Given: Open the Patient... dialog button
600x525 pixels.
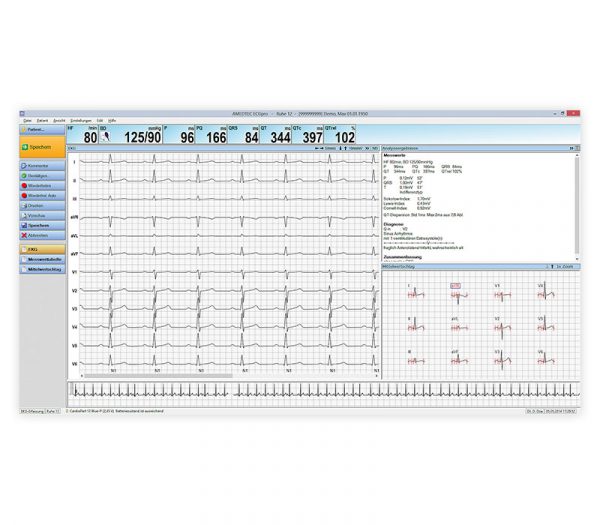Looking at the screenshot, I should point(42,130).
